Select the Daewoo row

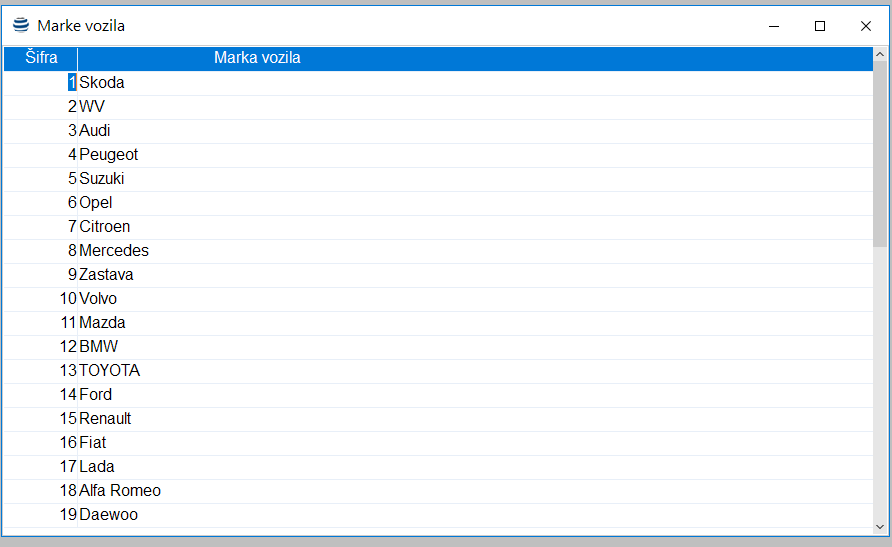[109, 515]
